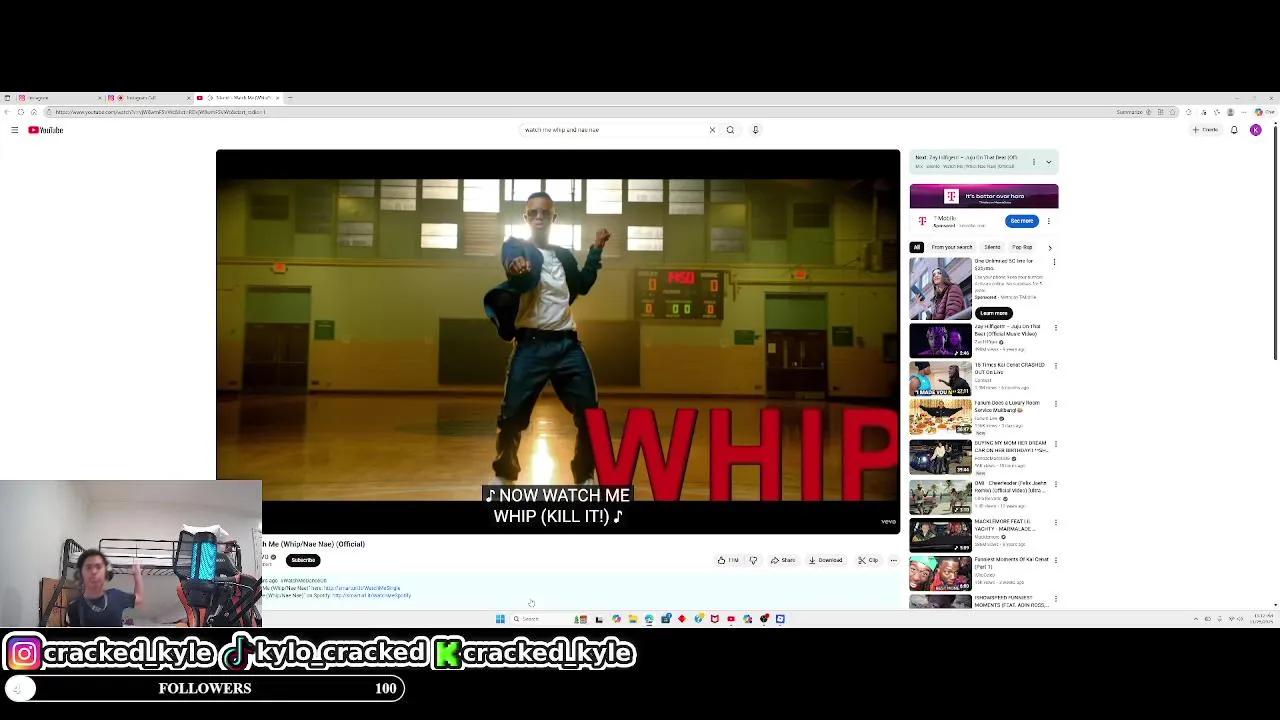Show more filter chips with right arrow

click(x=1049, y=247)
